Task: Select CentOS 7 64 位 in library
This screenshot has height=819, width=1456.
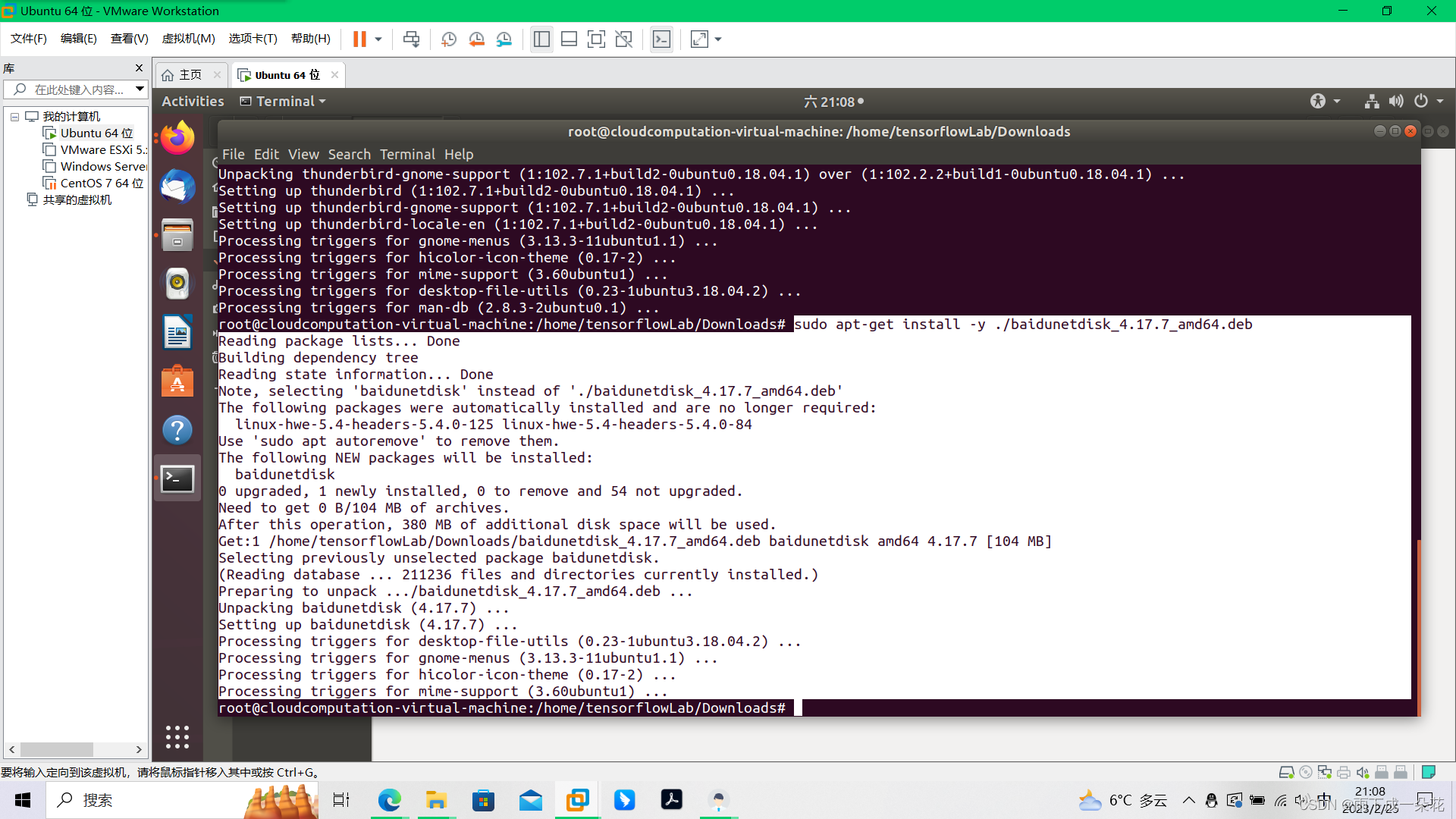Action: point(102,183)
